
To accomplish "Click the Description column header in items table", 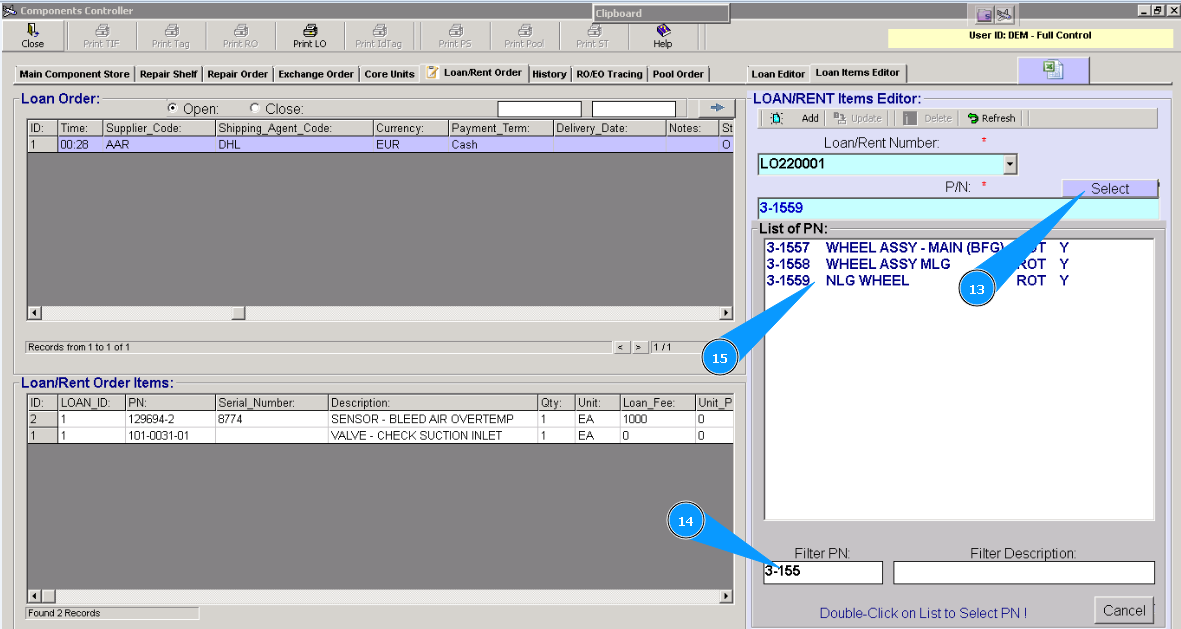I will tap(433, 402).
